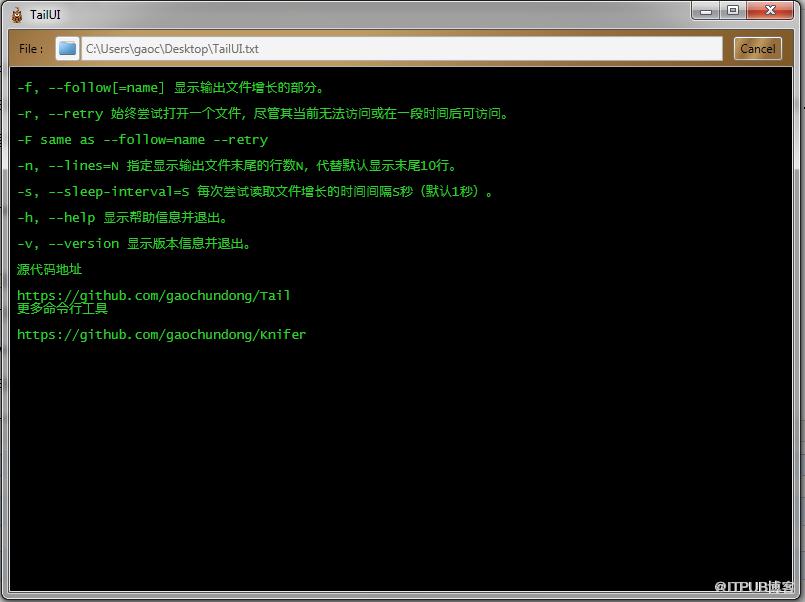Screen dimensions: 805x602
Task: Focus the file path input field
Action: click(401, 49)
